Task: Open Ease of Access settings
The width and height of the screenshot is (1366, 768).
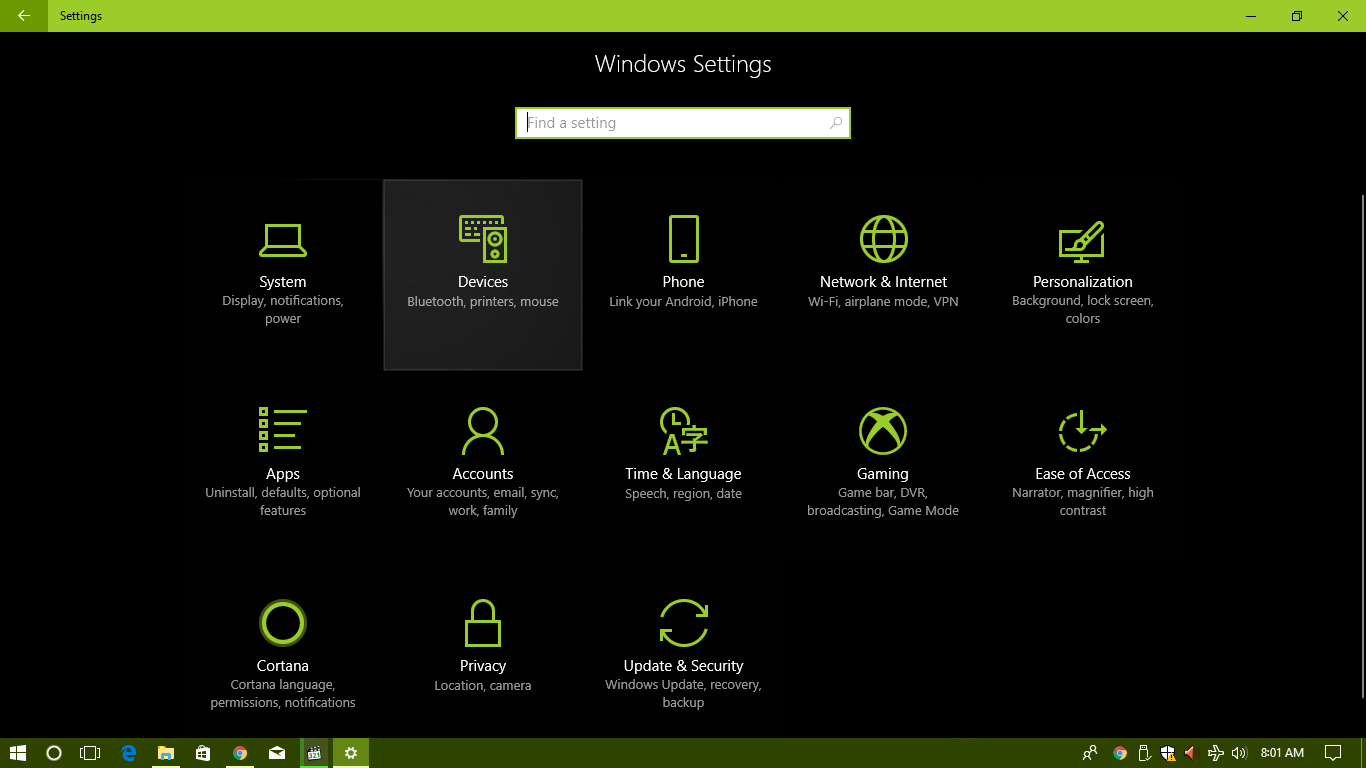Action: 1083,467
